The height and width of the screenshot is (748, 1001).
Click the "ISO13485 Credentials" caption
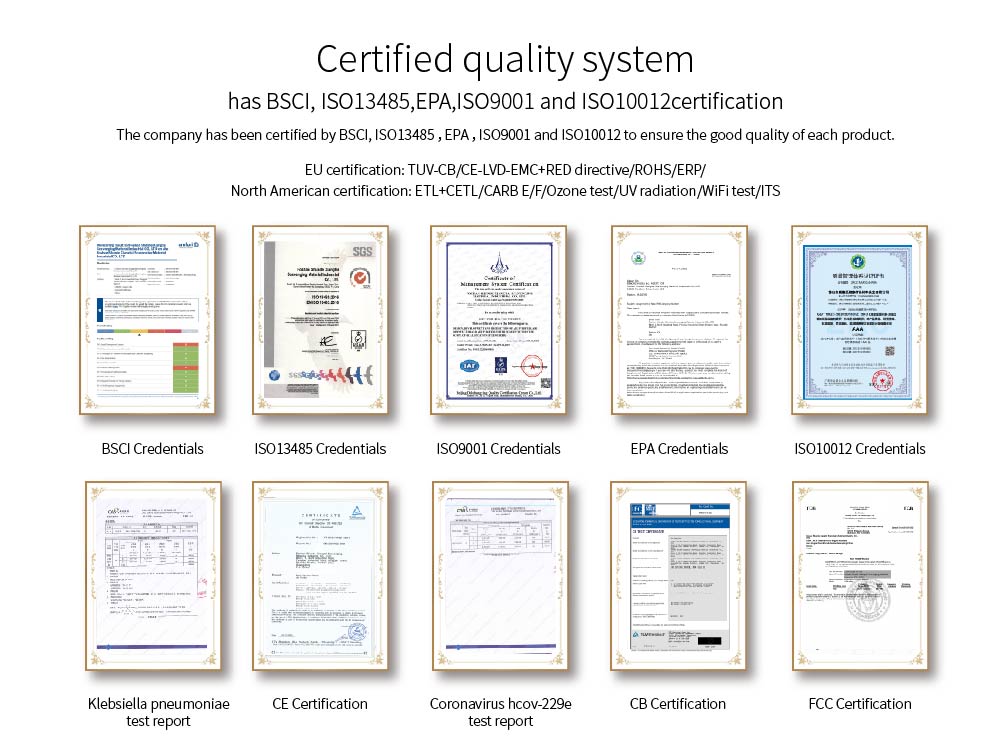[320, 449]
